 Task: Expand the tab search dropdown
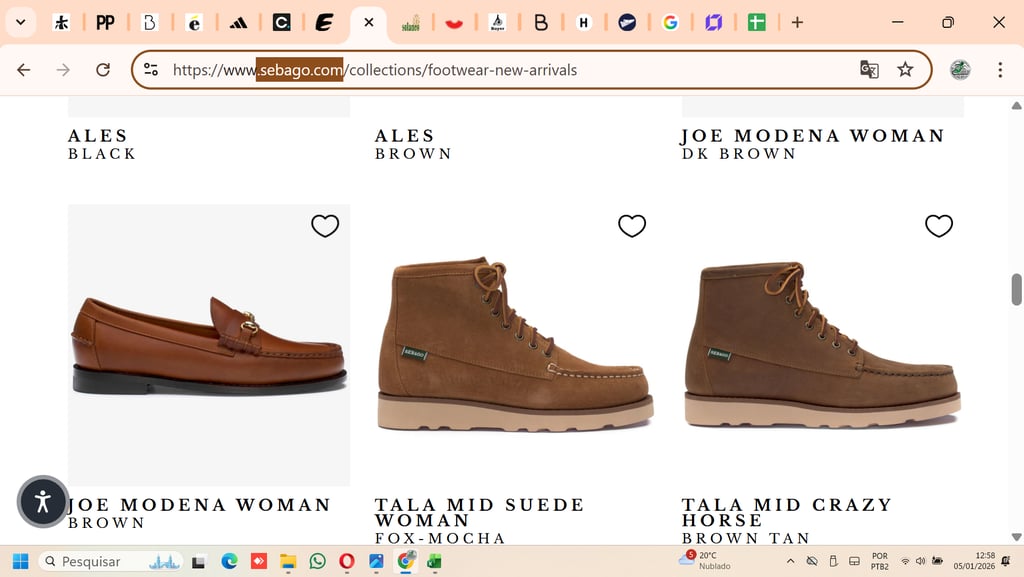point(21,23)
